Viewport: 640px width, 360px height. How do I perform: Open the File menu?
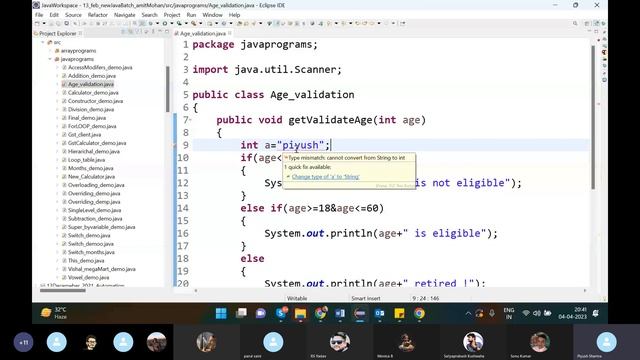click(x=39, y=15)
